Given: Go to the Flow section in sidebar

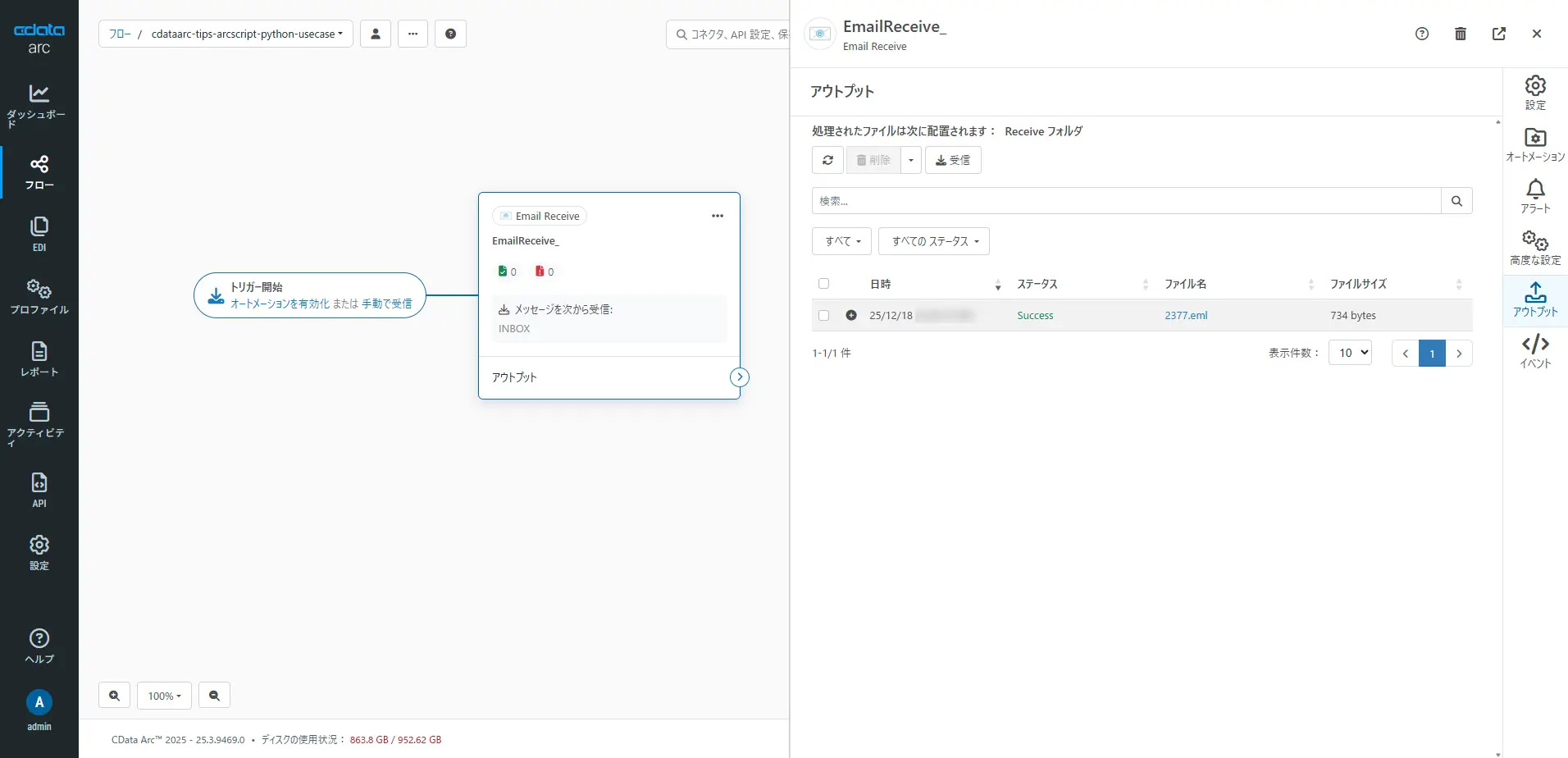Looking at the screenshot, I should tap(39, 172).
